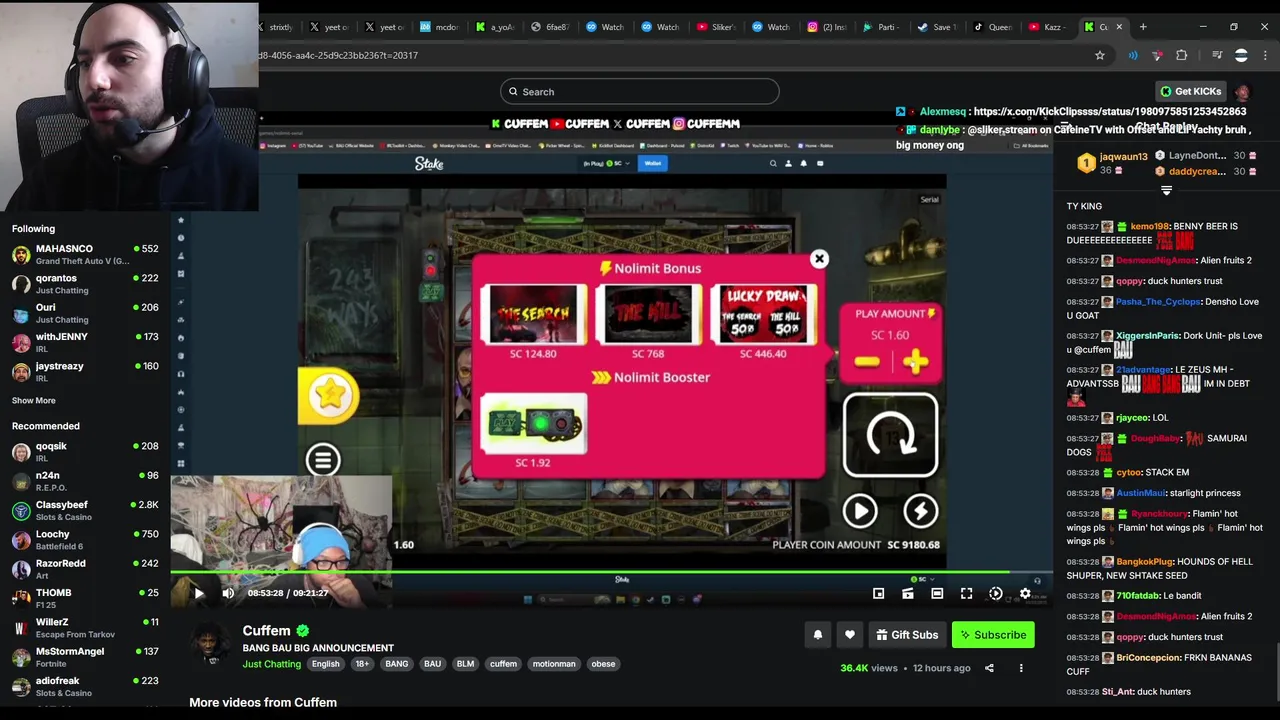Open Chrome three-dot menu
The width and height of the screenshot is (1280, 720).
pos(1265,55)
